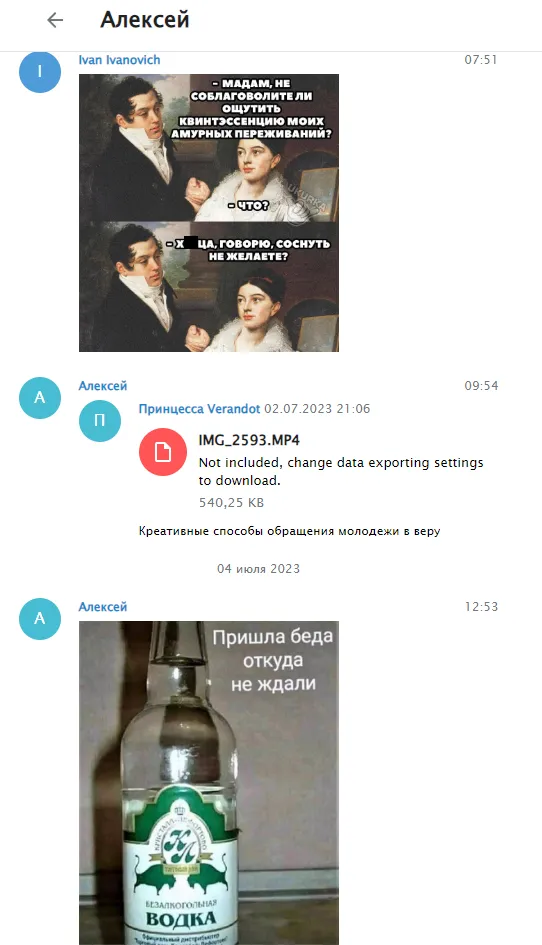The height and width of the screenshot is (945, 542).
Task: Click Алексей's avatar next to the 09:54 message
Action: (40, 398)
